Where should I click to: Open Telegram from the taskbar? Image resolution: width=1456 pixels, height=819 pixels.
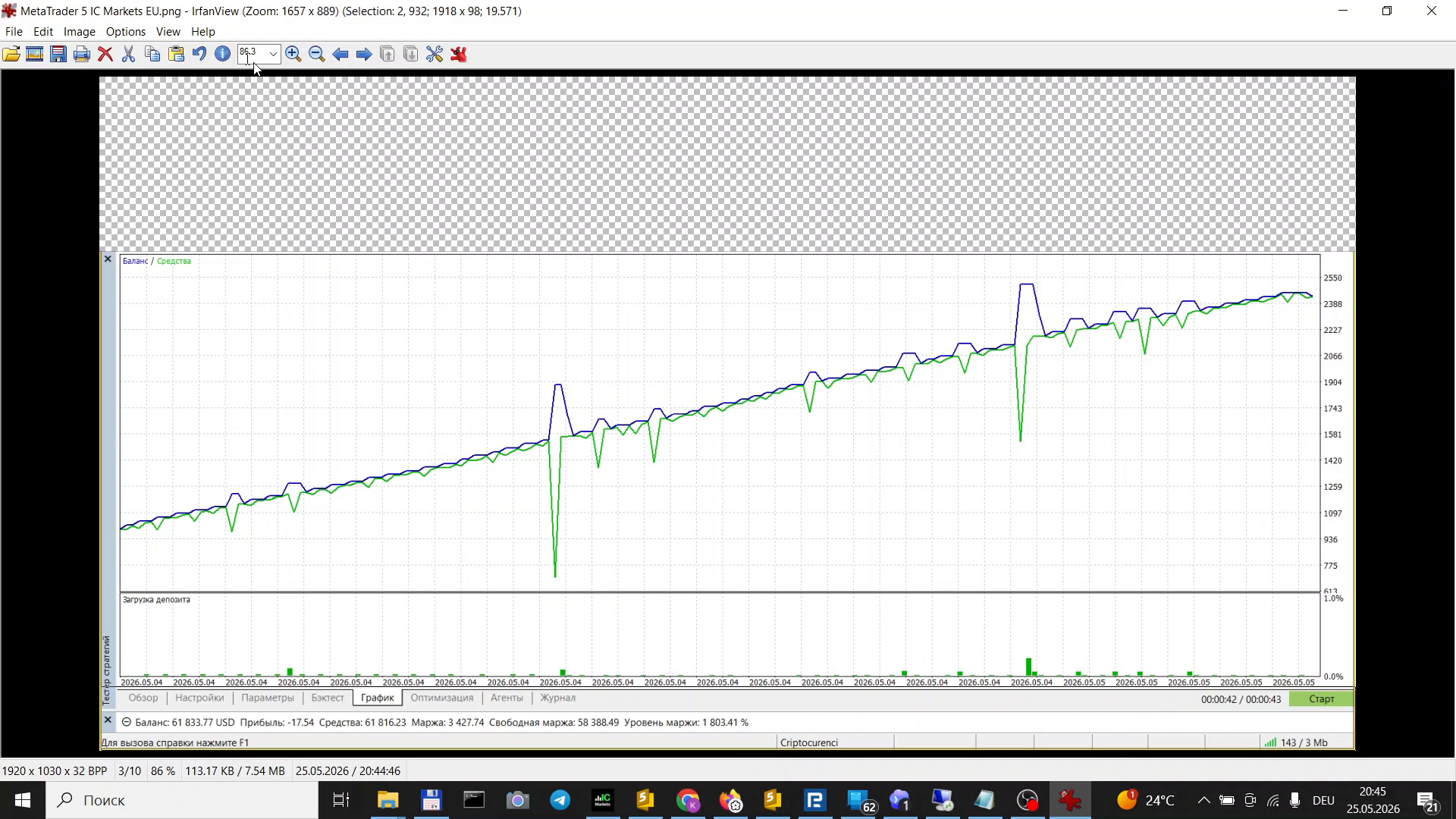(x=560, y=800)
